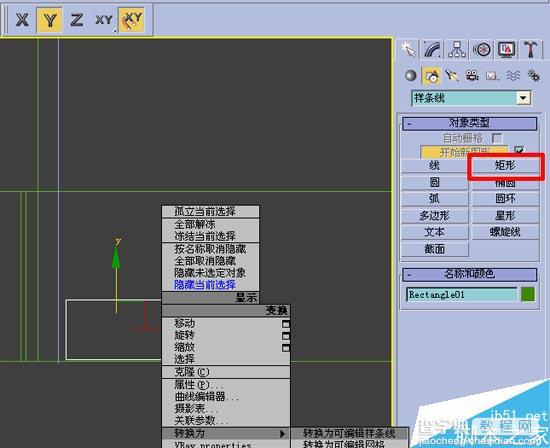This screenshot has width=550, height=448.
Task: Select the Helpers category icon
Action: pyautogui.click(x=492, y=75)
